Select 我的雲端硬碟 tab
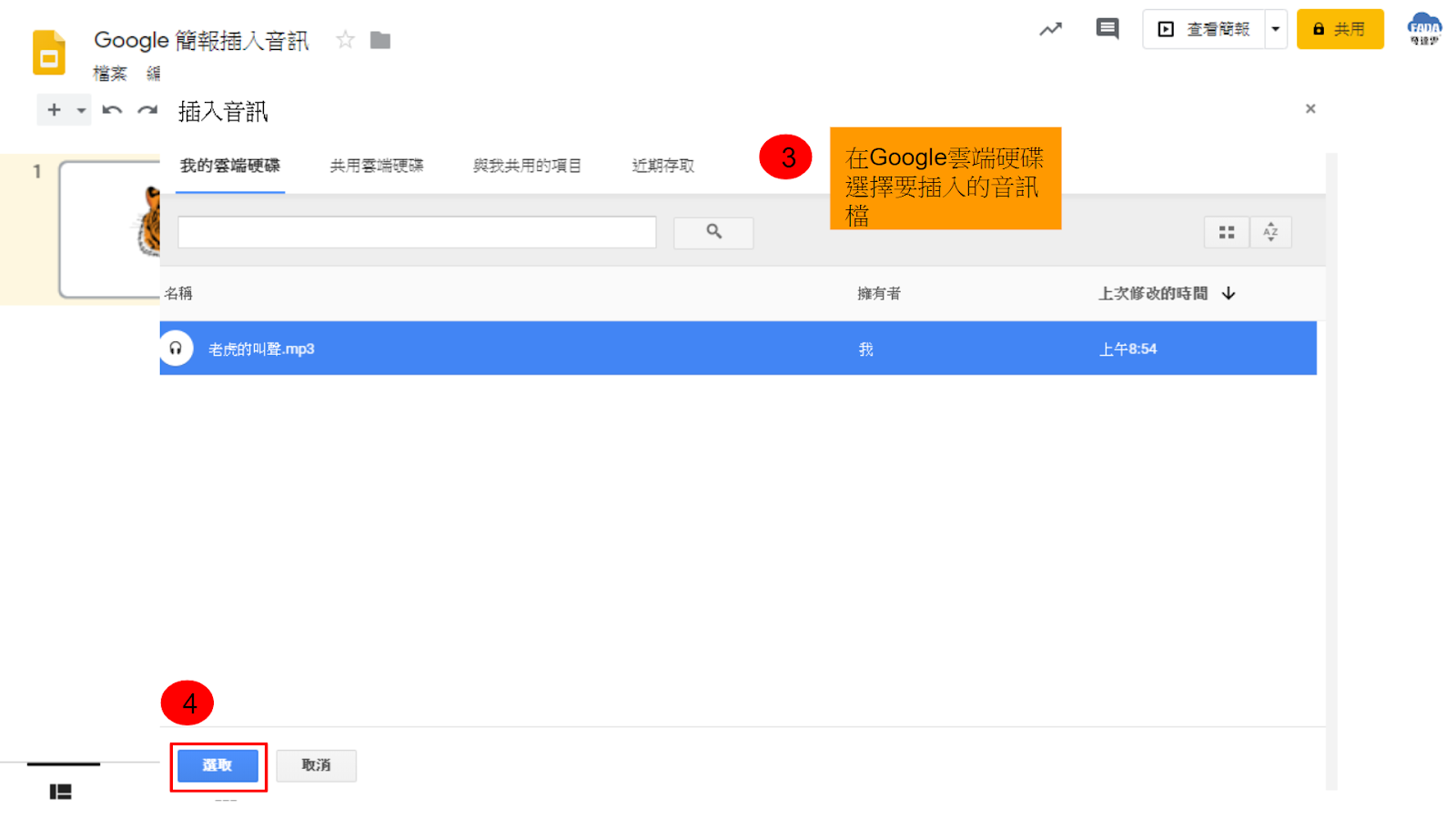1456x819 pixels. 230,166
